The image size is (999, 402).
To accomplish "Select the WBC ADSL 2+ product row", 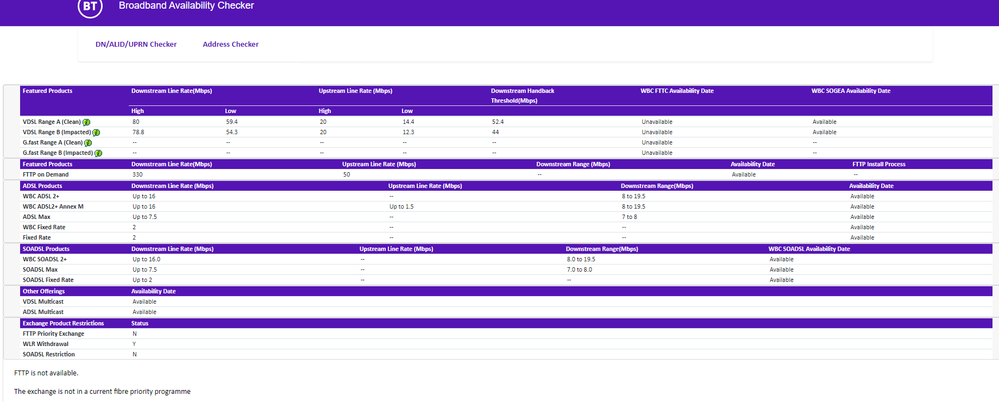I will [41, 196].
